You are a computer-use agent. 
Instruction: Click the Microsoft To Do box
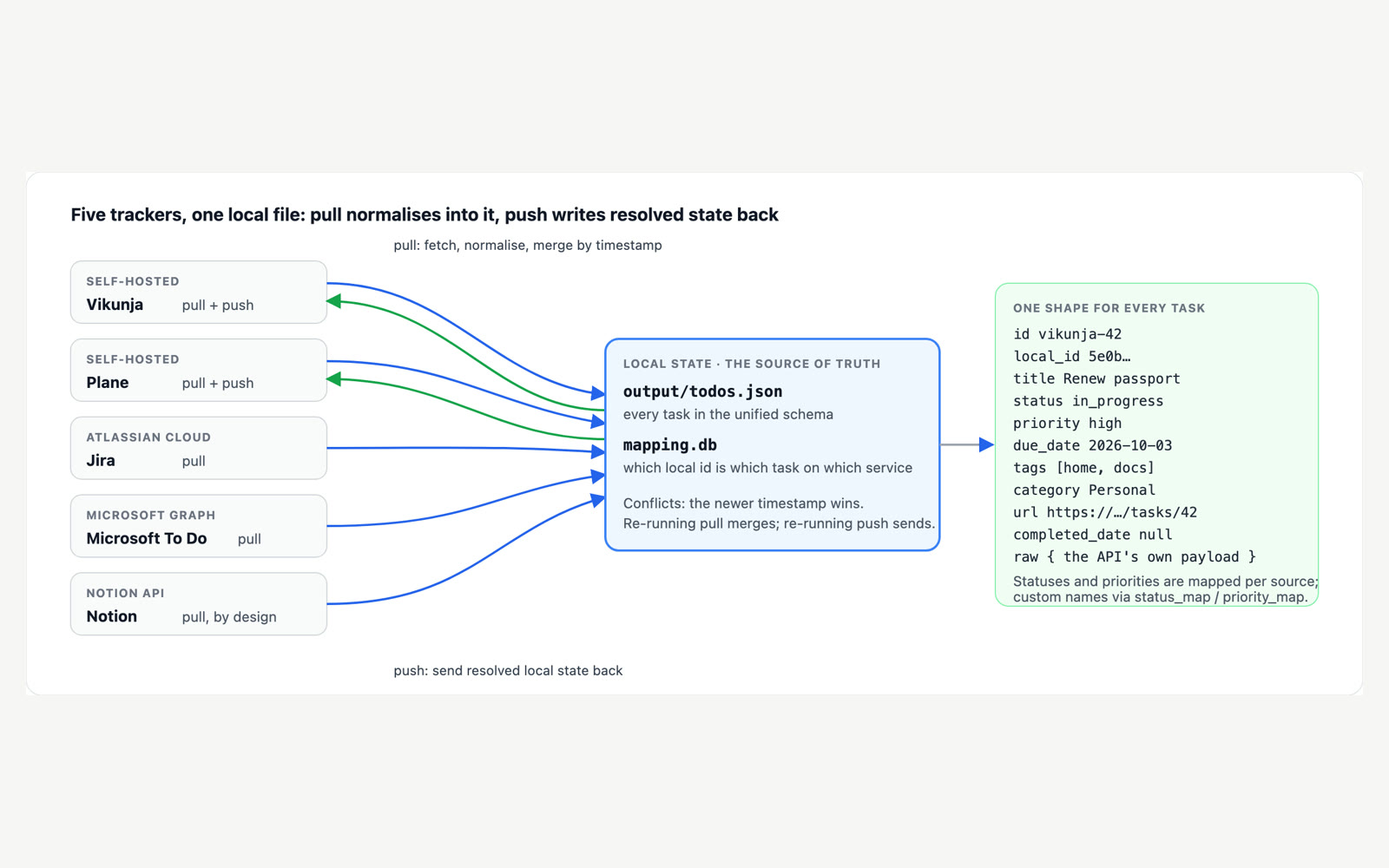pyautogui.click(x=199, y=526)
